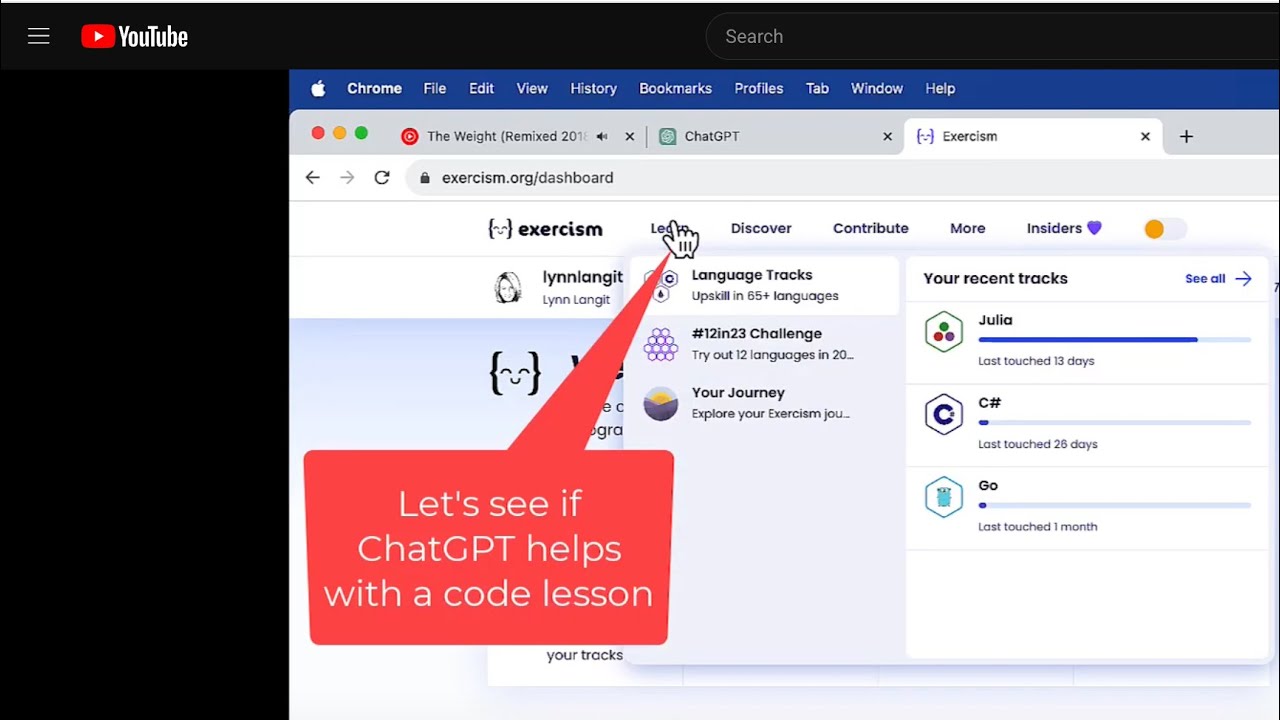Go back in browser history
This screenshot has width=1280, height=720.
(313, 177)
